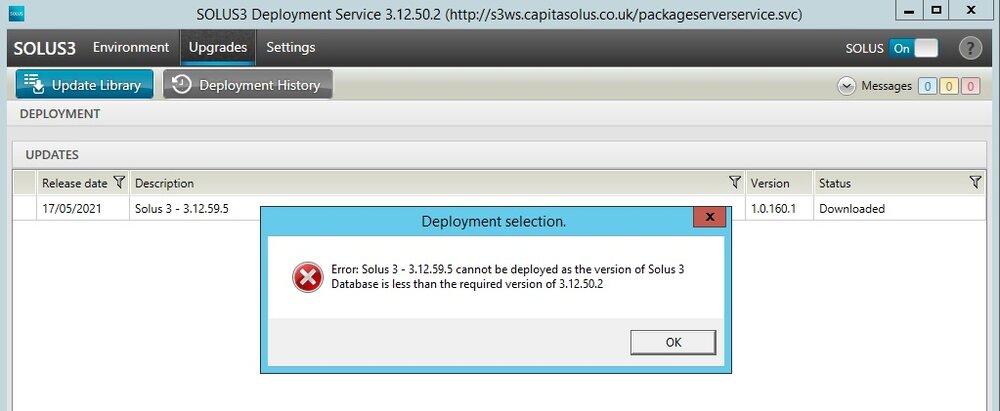
Task: Click the Update Library download icon
Action: [33, 84]
